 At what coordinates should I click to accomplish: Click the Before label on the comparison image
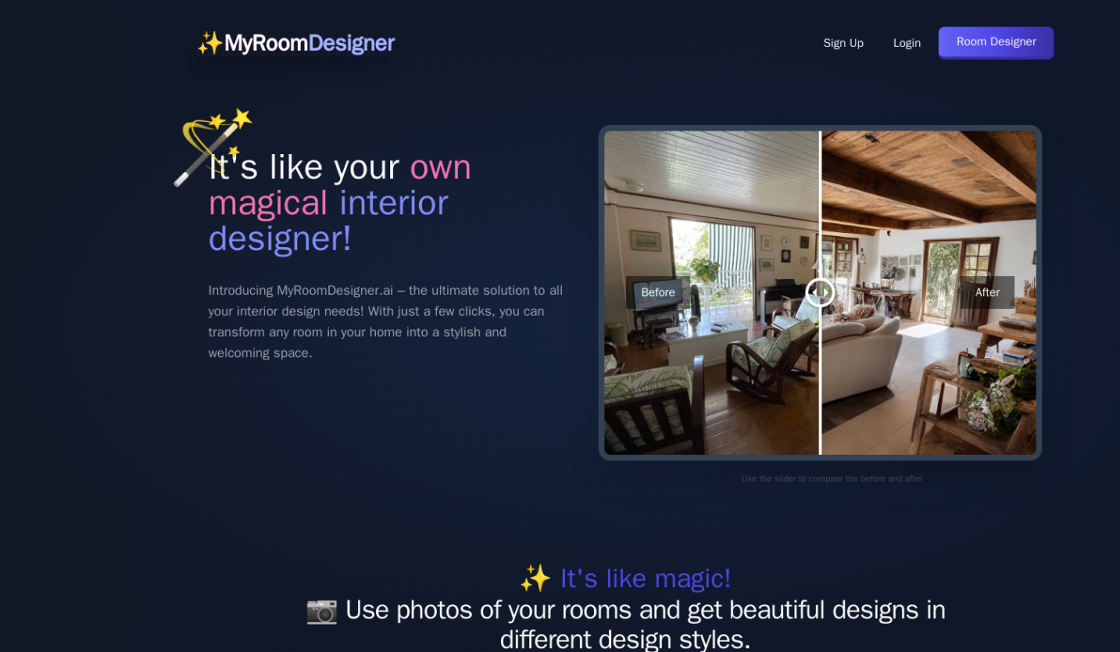pyautogui.click(x=657, y=292)
